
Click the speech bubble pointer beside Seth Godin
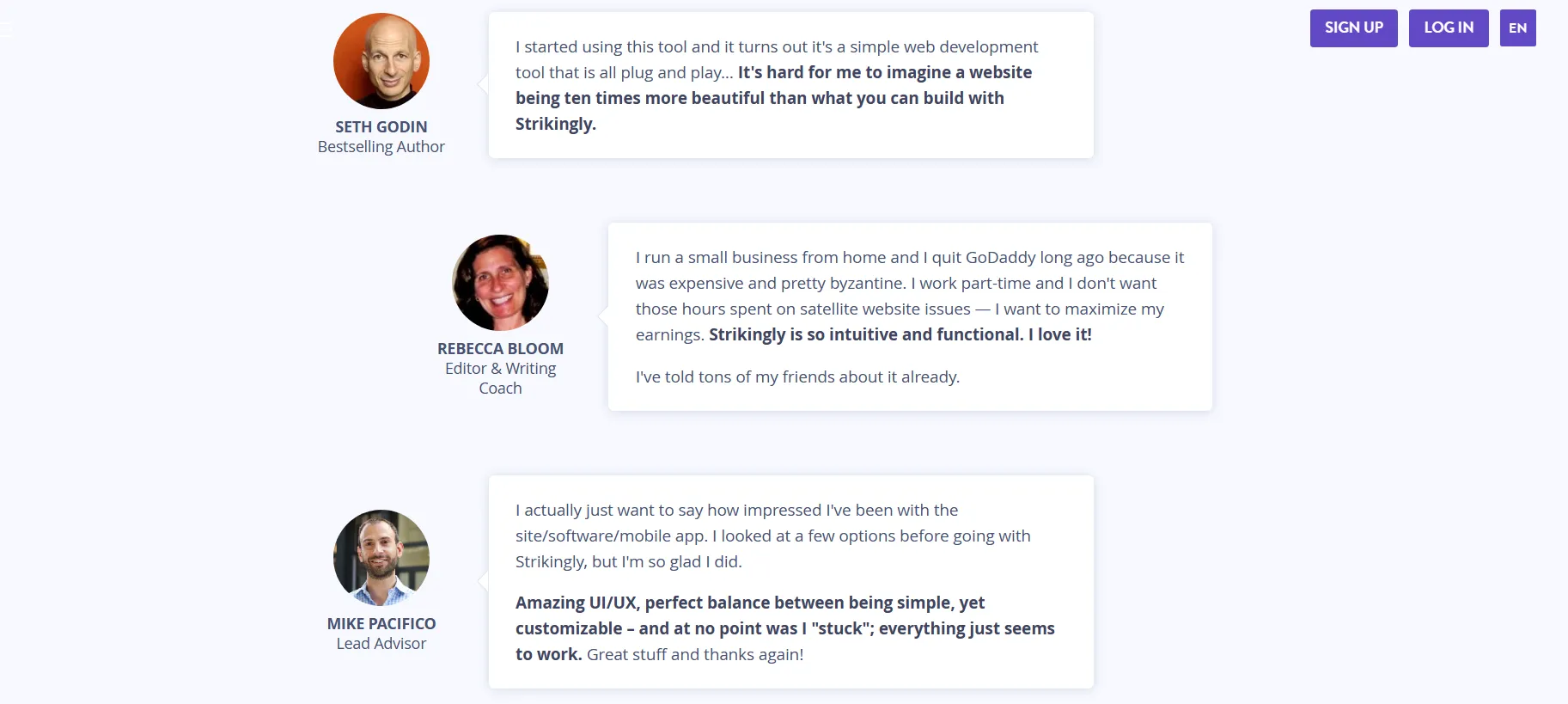point(481,84)
